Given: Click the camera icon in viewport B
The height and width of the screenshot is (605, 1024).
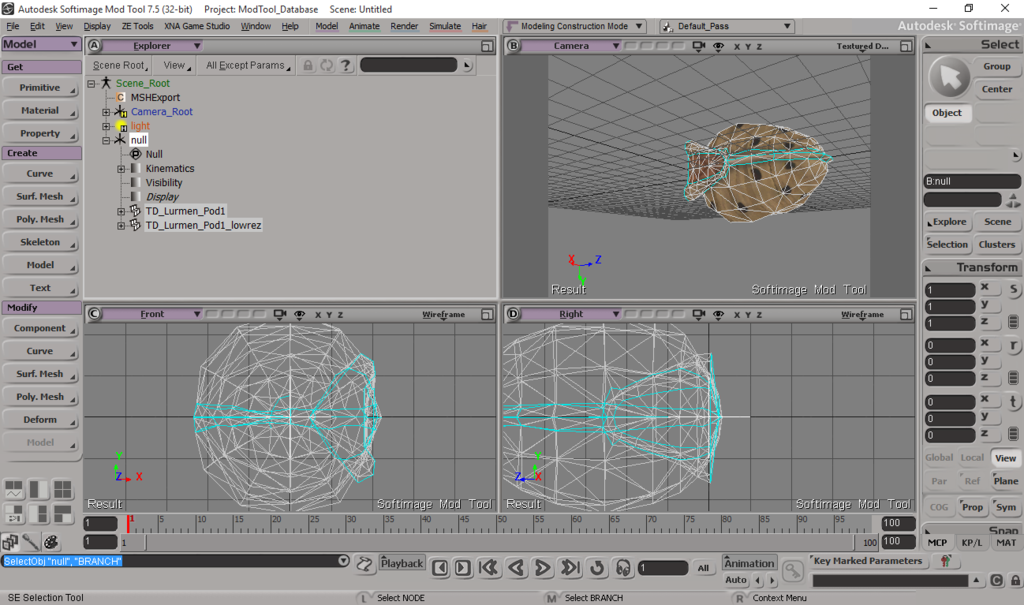Looking at the screenshot, I should point(699,46).
